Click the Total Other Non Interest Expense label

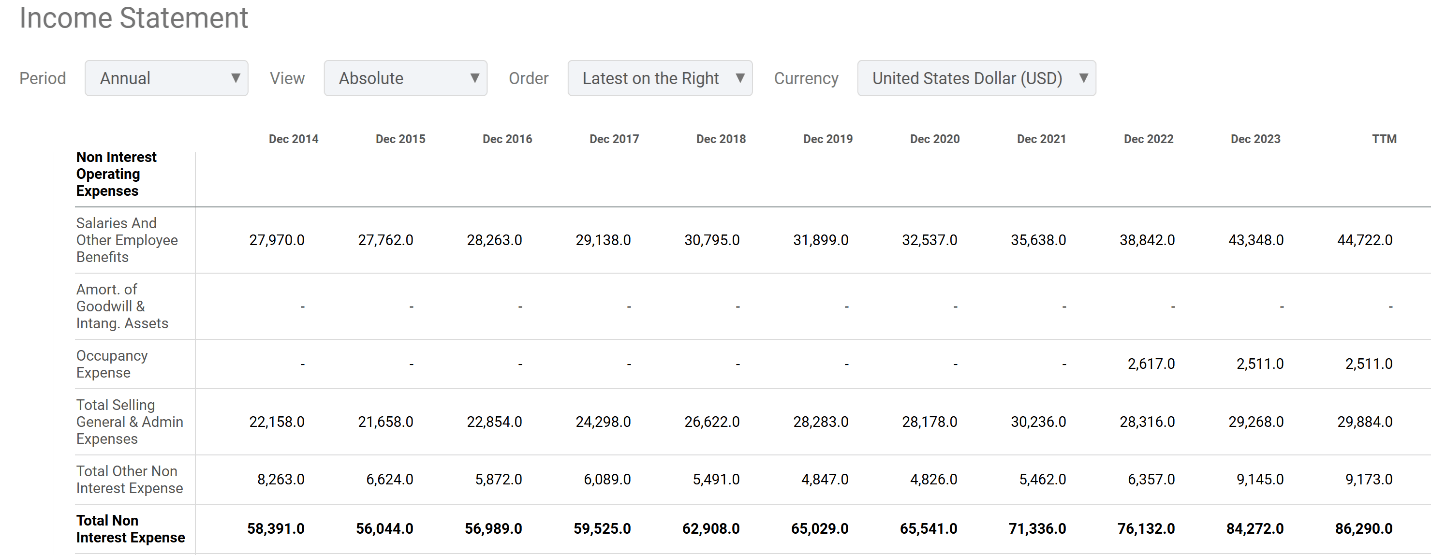tap(130, 480)
